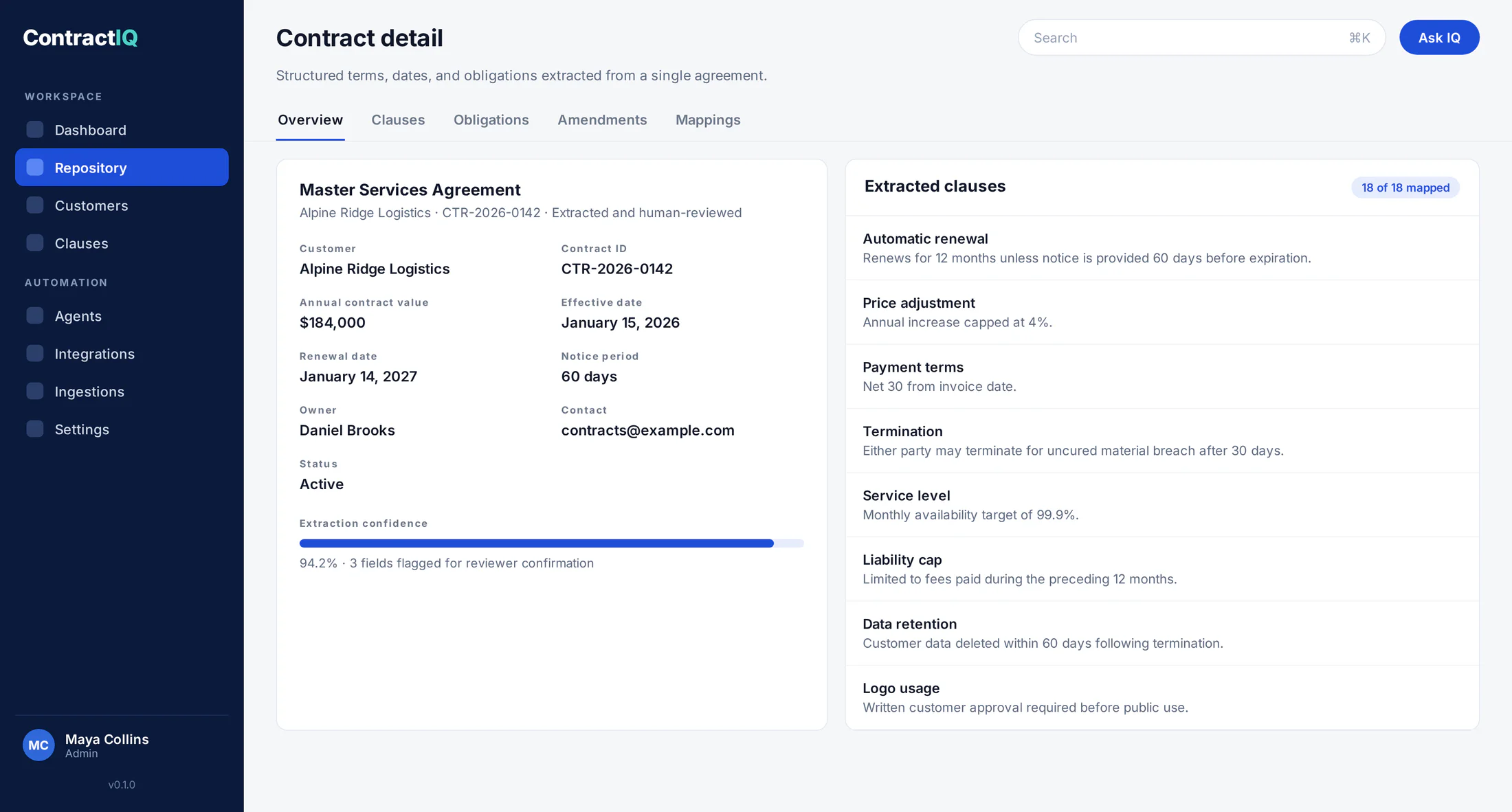Click the MC user avatar

[x=38, y=745]
